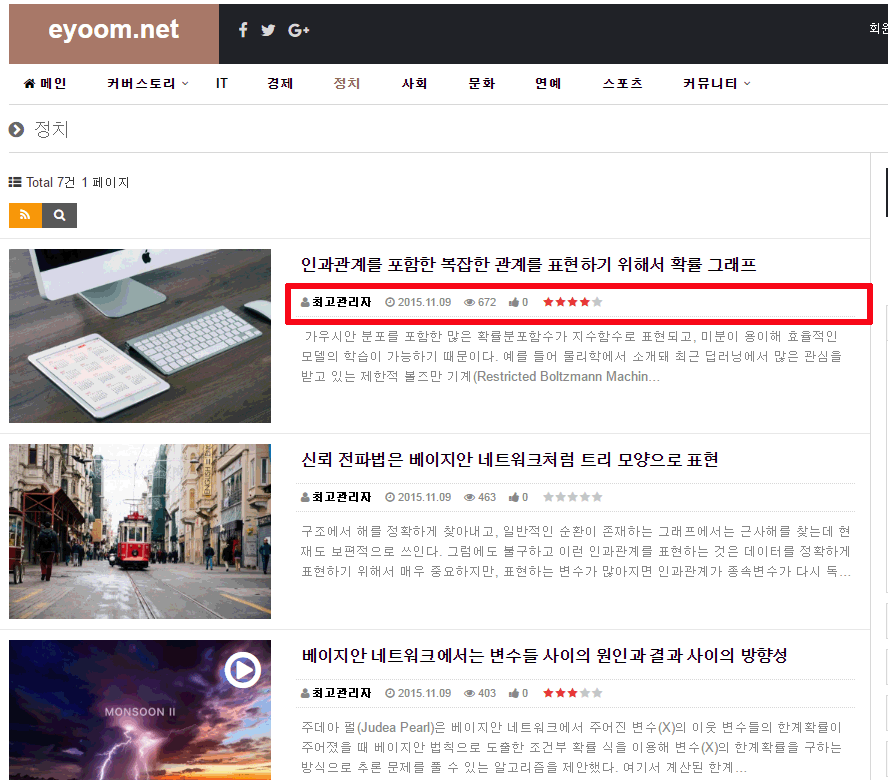888x780 pixels.
Task: Open the iMac and keyboard article thumbnail
Action: point(140,336)
